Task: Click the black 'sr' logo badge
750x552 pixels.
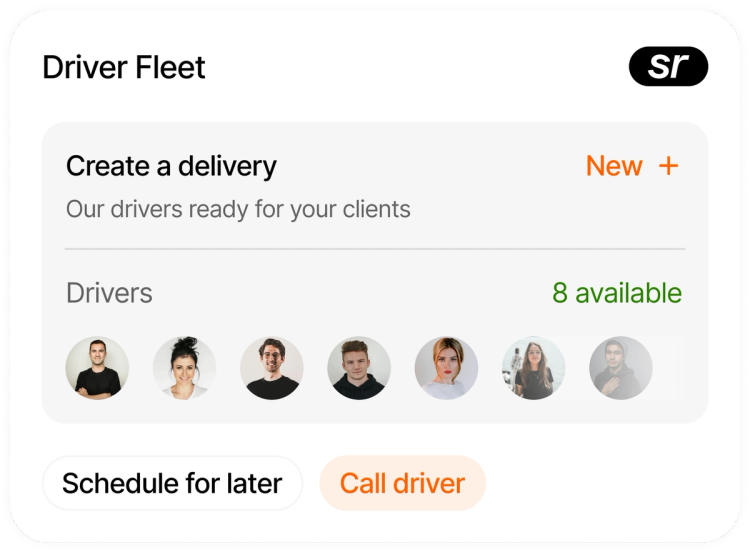Action: point(668,66)
